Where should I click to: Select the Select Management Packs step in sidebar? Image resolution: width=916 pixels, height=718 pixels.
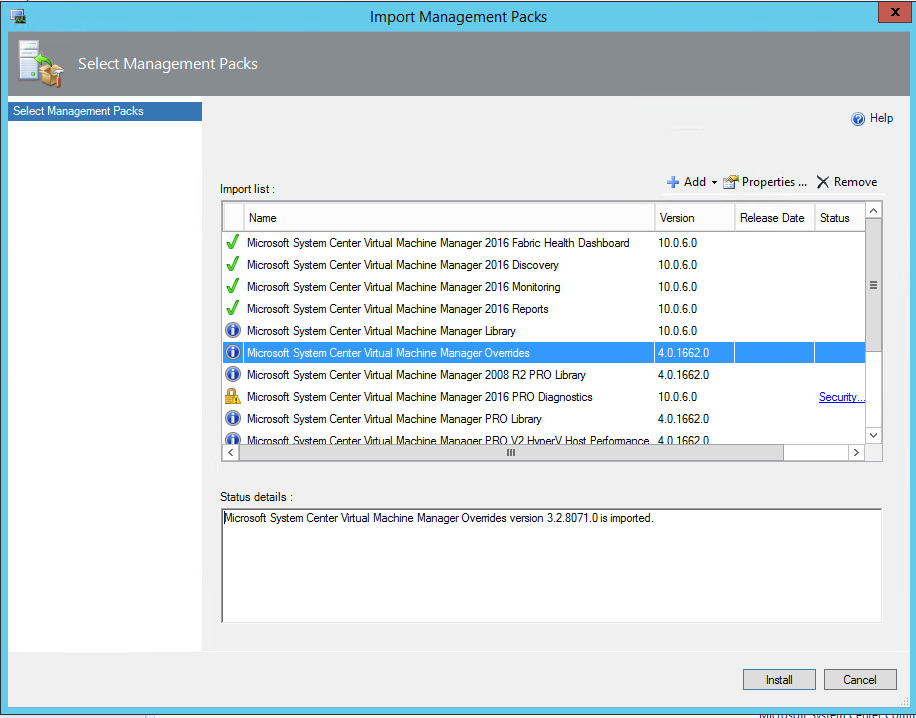pos(104,111)
